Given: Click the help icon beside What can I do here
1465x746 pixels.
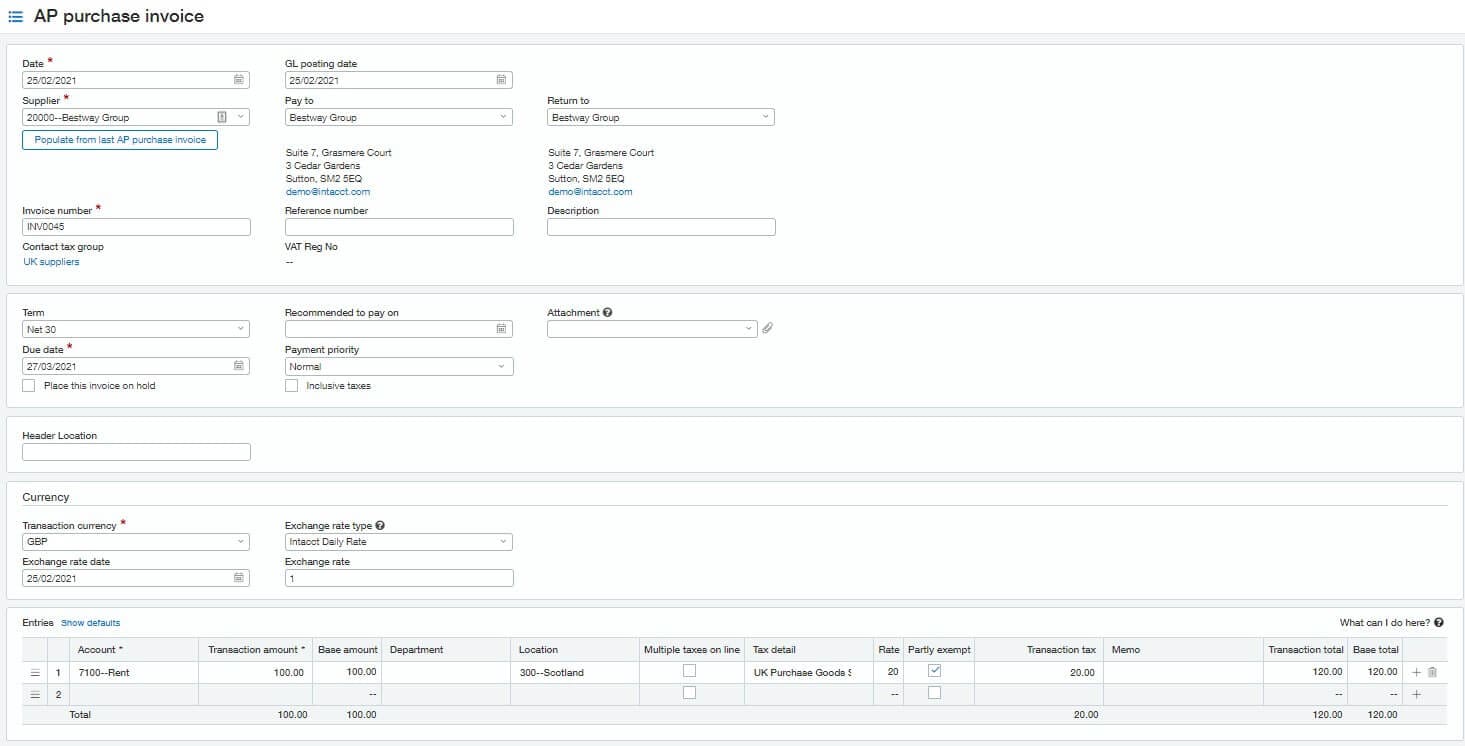Looking at the screenshot, I should [1439, 622].
